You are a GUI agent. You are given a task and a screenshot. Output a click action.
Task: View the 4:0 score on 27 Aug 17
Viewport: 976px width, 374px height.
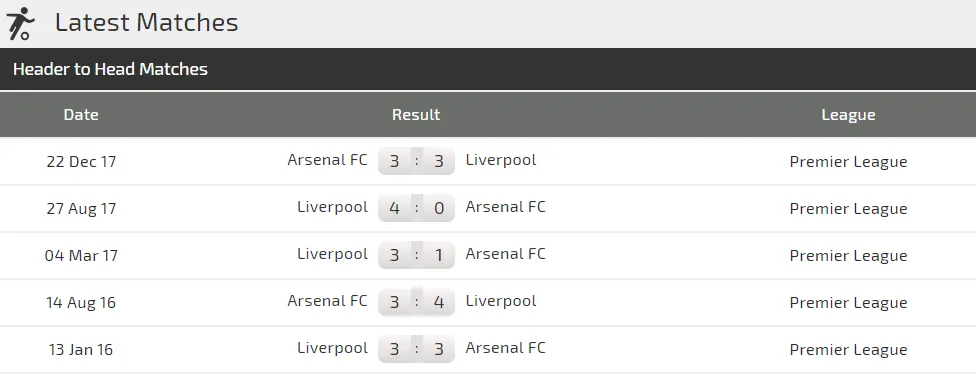click(x=416, y=208)
